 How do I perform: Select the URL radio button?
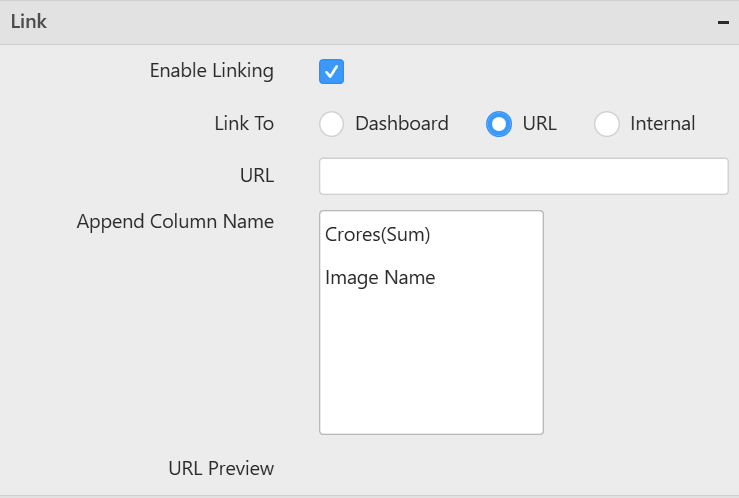(x=498, y=124)
